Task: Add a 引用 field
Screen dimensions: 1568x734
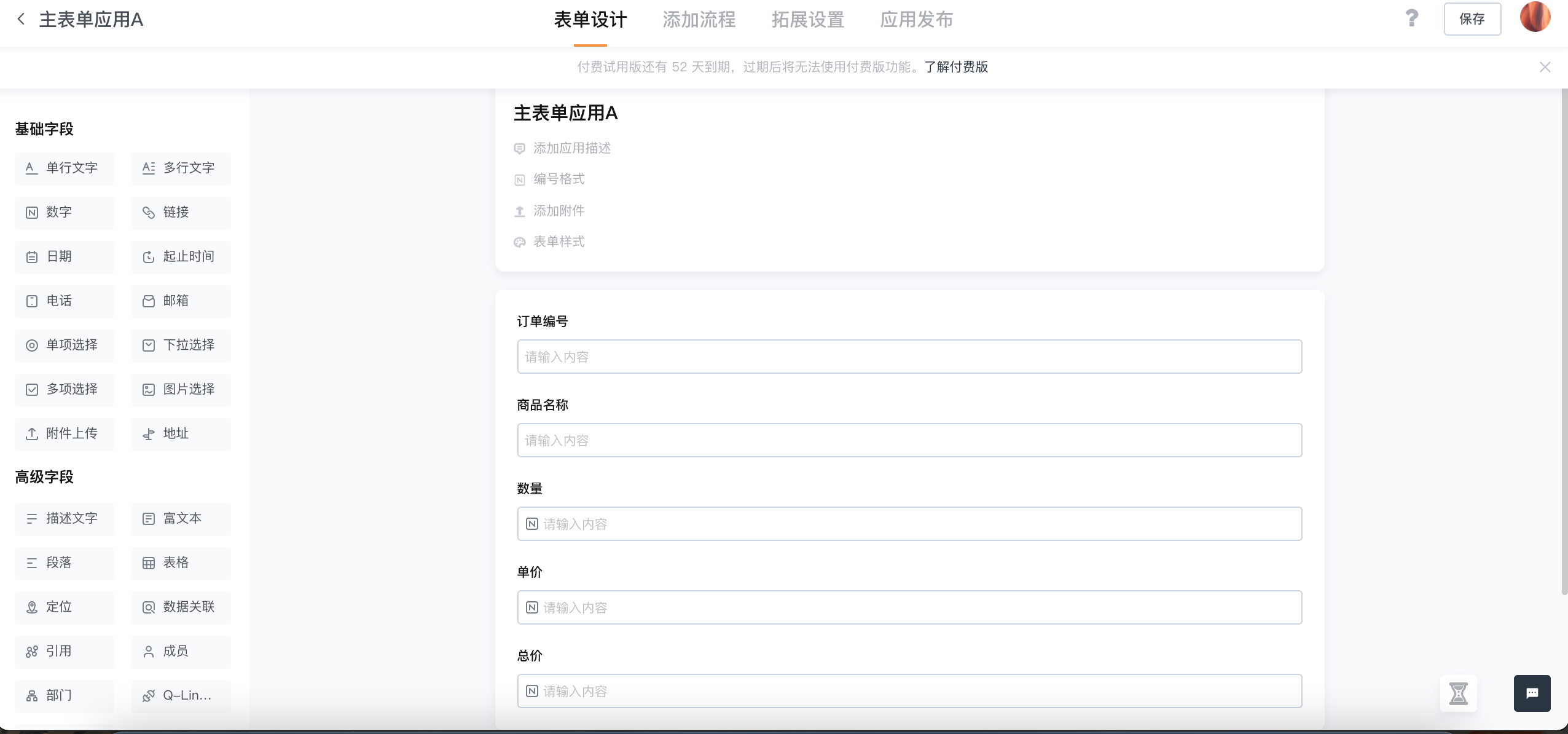Action: tap(65, 652)
